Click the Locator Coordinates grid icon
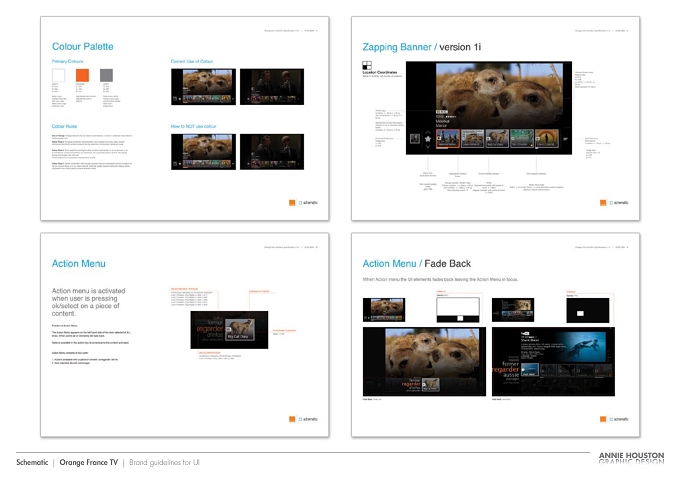680x481 pixels. 367,65
